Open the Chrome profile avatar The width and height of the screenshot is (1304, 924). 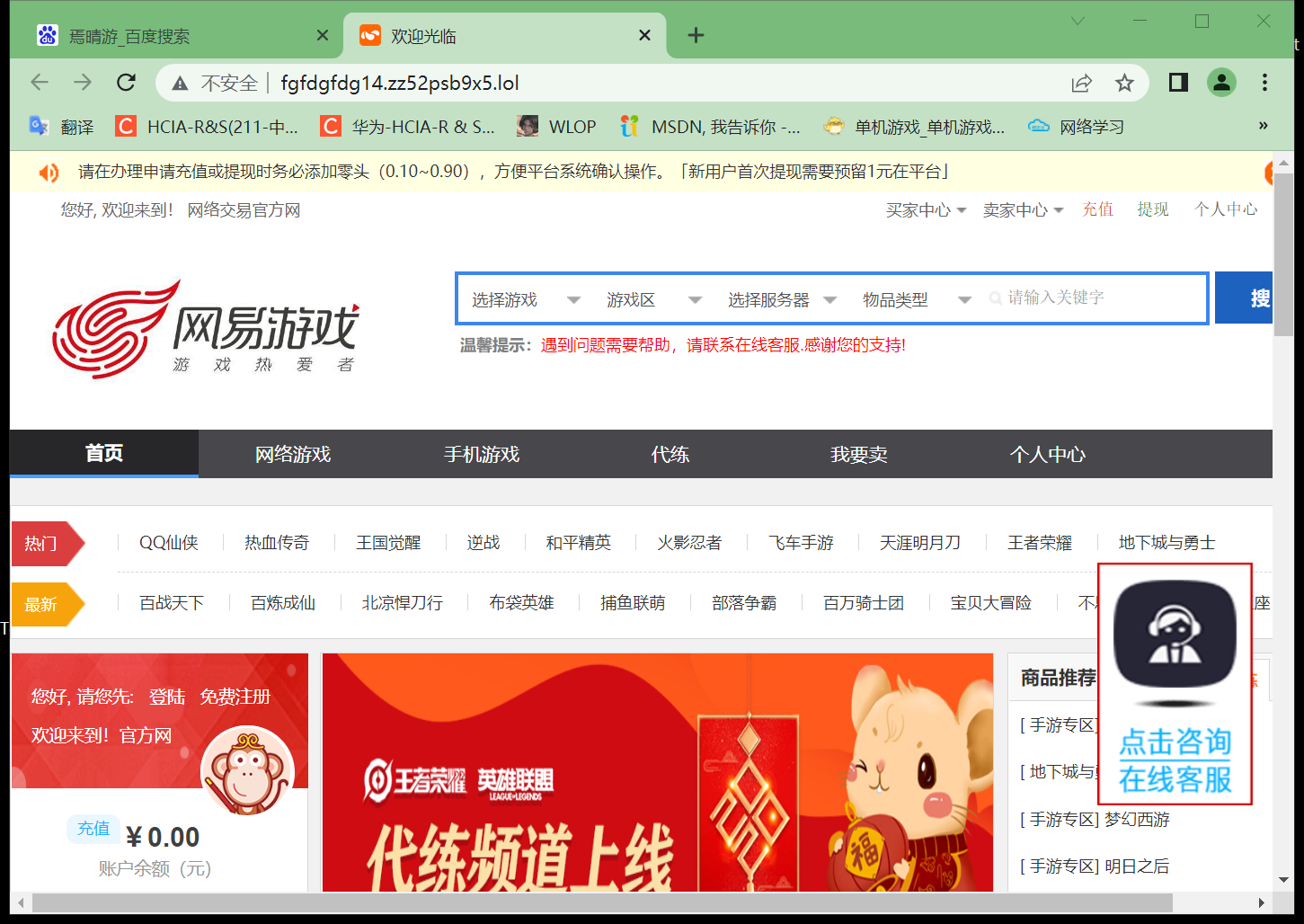1221,83
